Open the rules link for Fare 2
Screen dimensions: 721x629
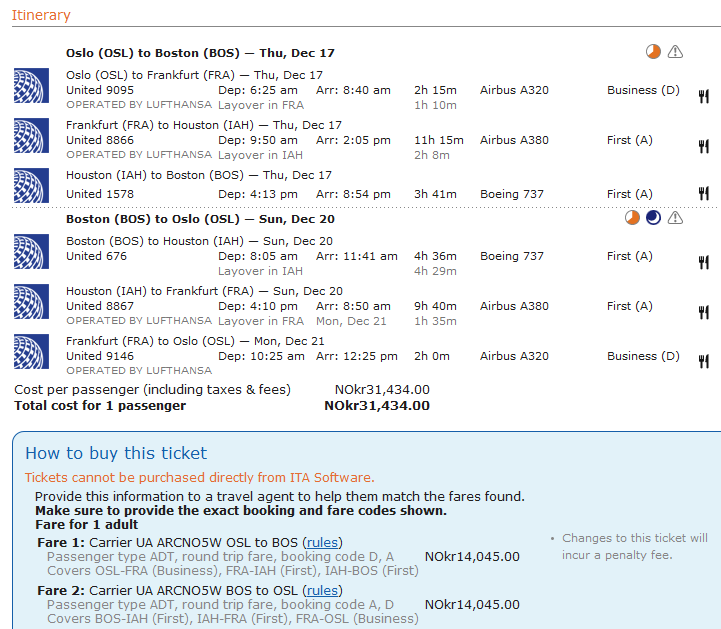[322, 590]
